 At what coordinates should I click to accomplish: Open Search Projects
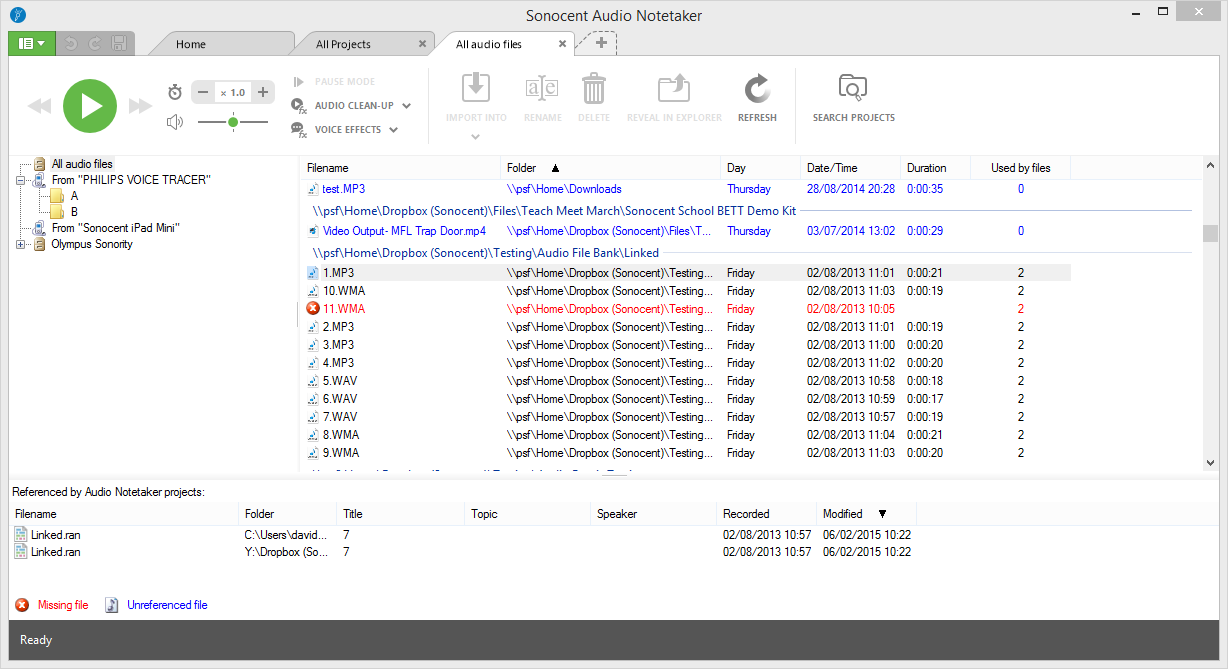[853, 90]
